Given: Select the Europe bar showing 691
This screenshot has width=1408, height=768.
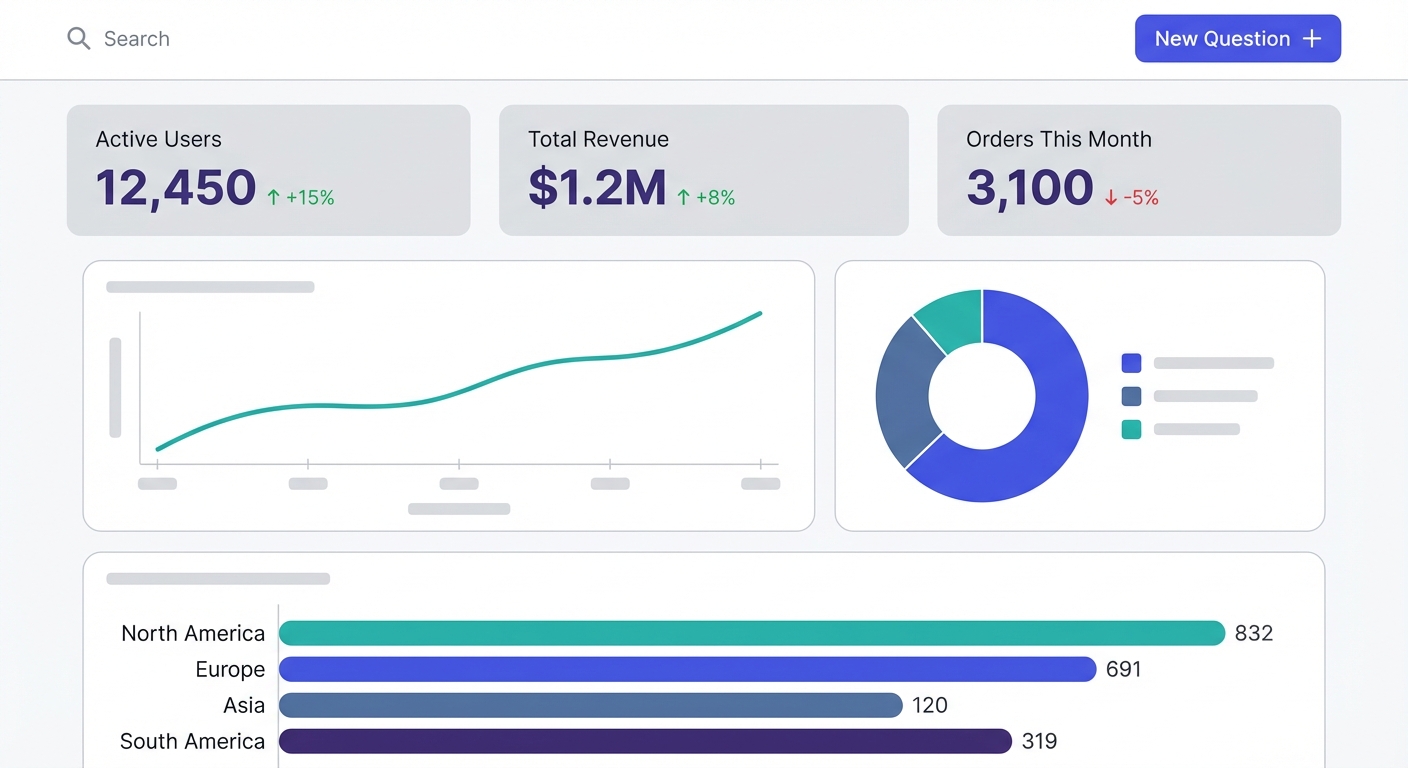Looking at the screenshot, I should [x=687, y=669].
